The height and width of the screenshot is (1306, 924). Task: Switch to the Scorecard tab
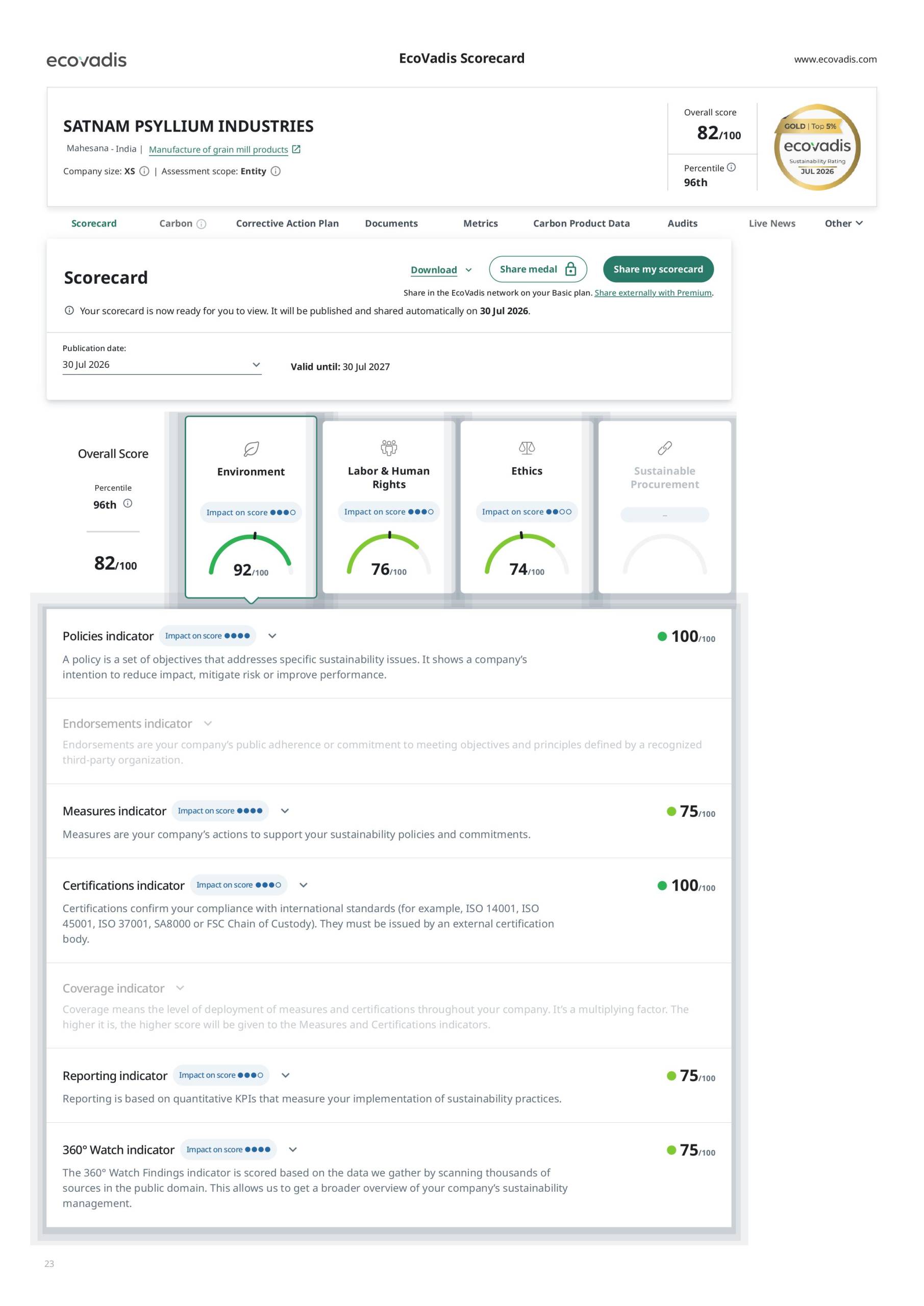[94, 223]
